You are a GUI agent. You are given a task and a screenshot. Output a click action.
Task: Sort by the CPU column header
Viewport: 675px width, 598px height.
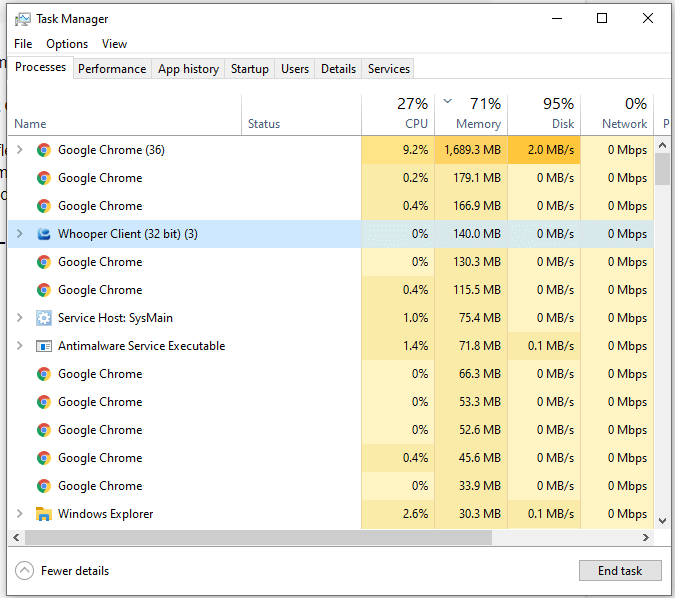pyautogui.click(x=398, y=115)
